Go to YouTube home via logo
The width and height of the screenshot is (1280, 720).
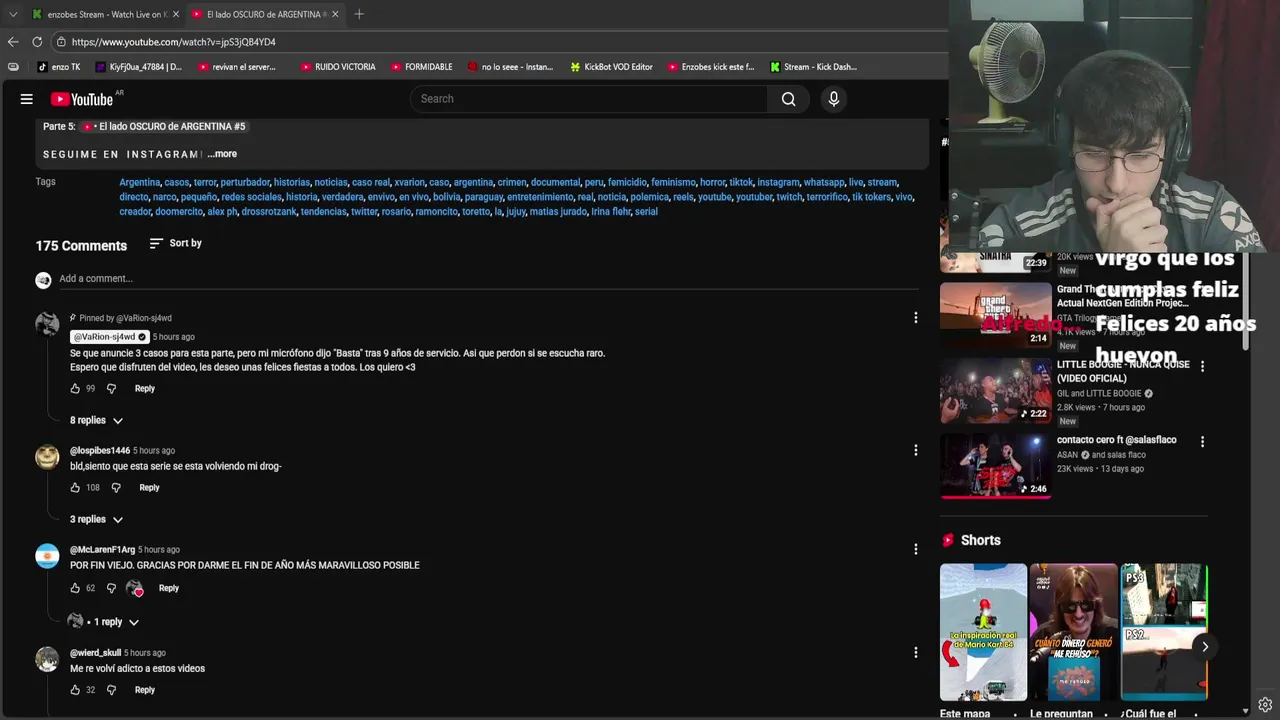point(82,99)
